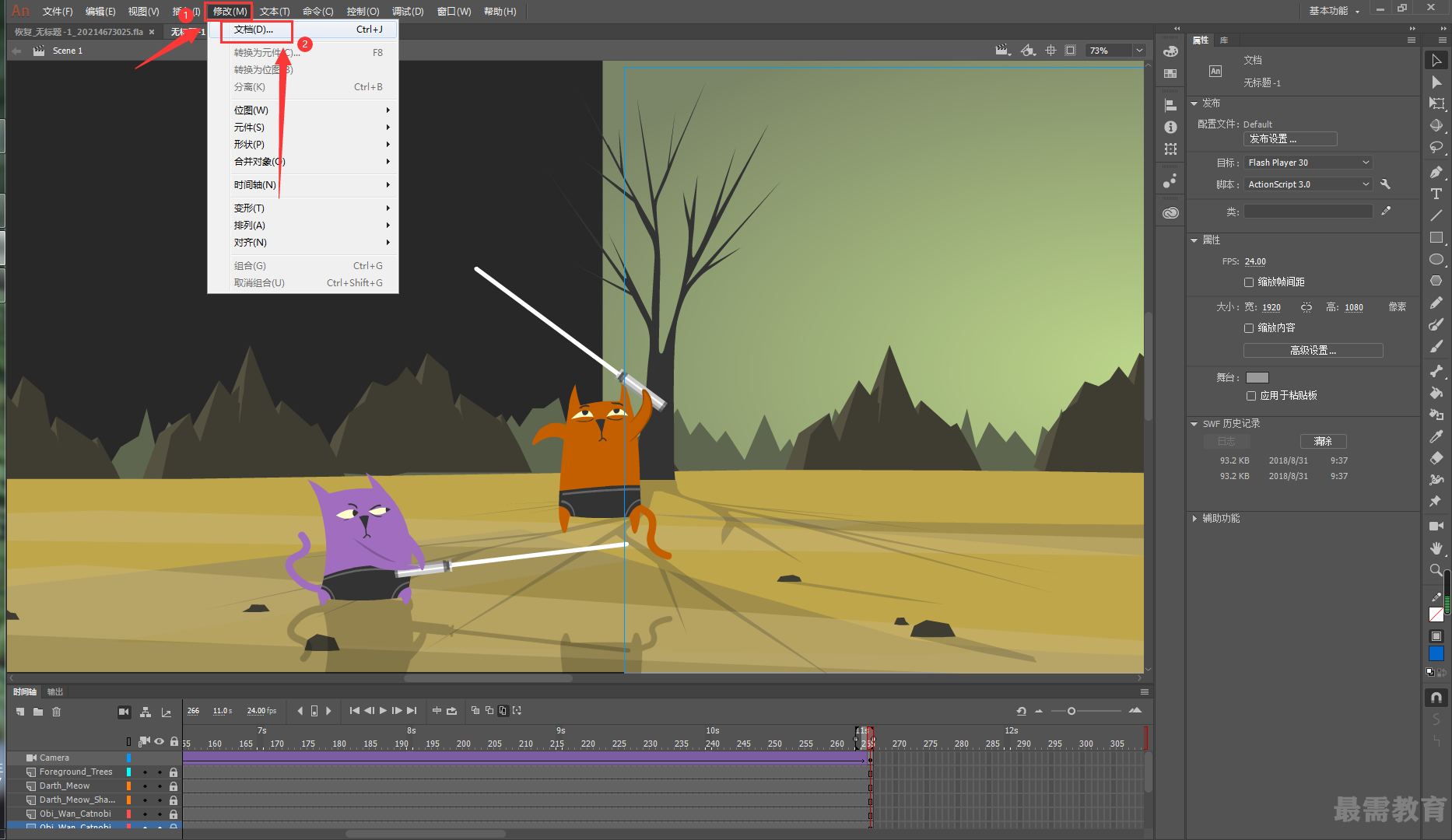The width and height of the screenshot is (1452, 840).
Task: Open the 文件(F) menu
Action: tap(58, 12)
